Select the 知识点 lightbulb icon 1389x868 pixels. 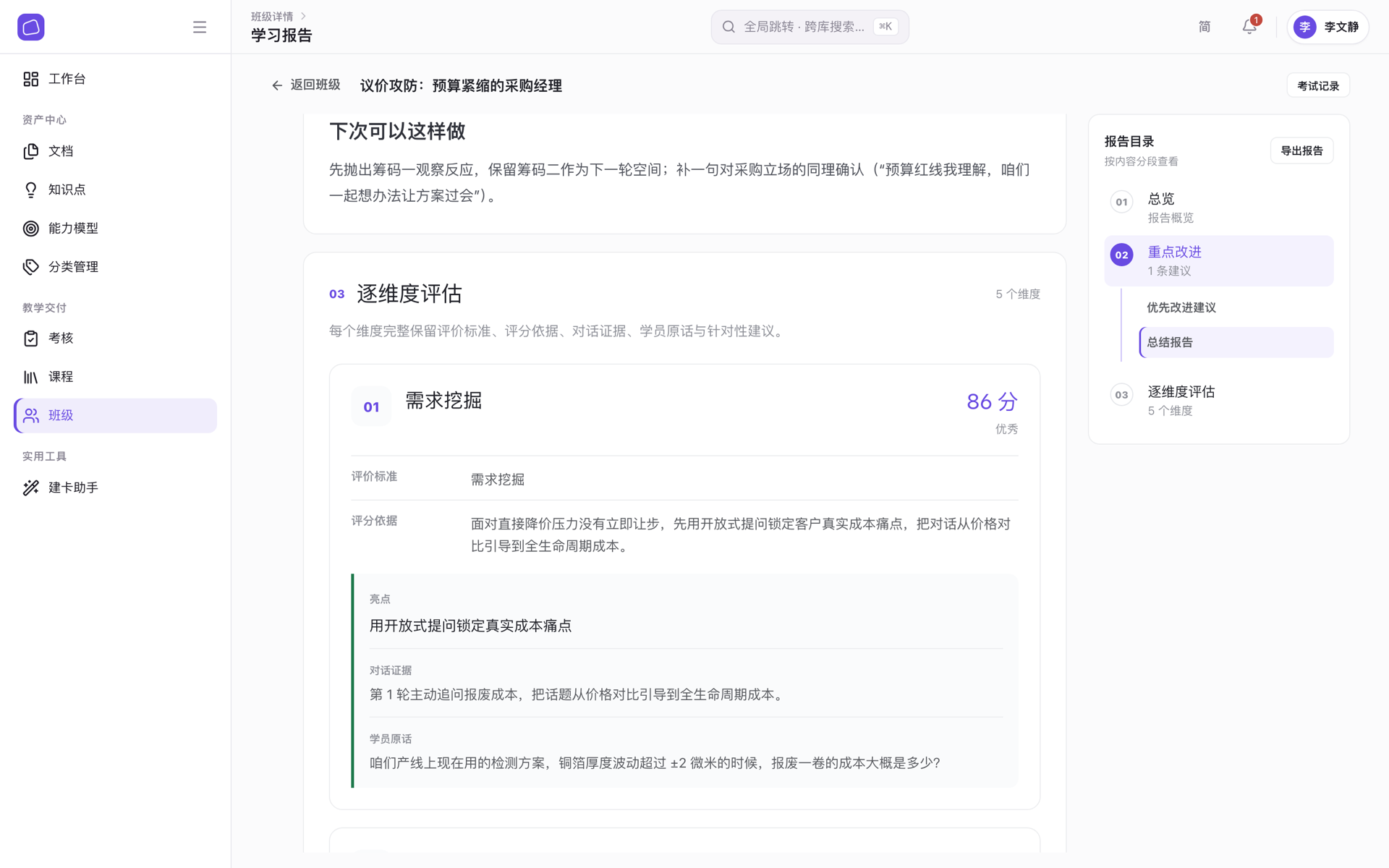click(x=31, y=190)
